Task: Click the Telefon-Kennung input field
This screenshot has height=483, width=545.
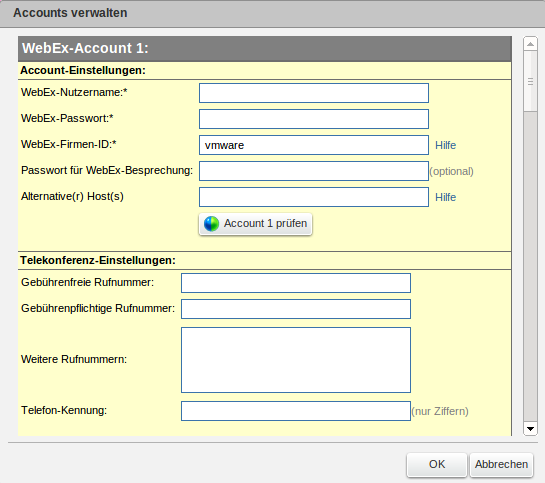Action: [x=296, y=411]
